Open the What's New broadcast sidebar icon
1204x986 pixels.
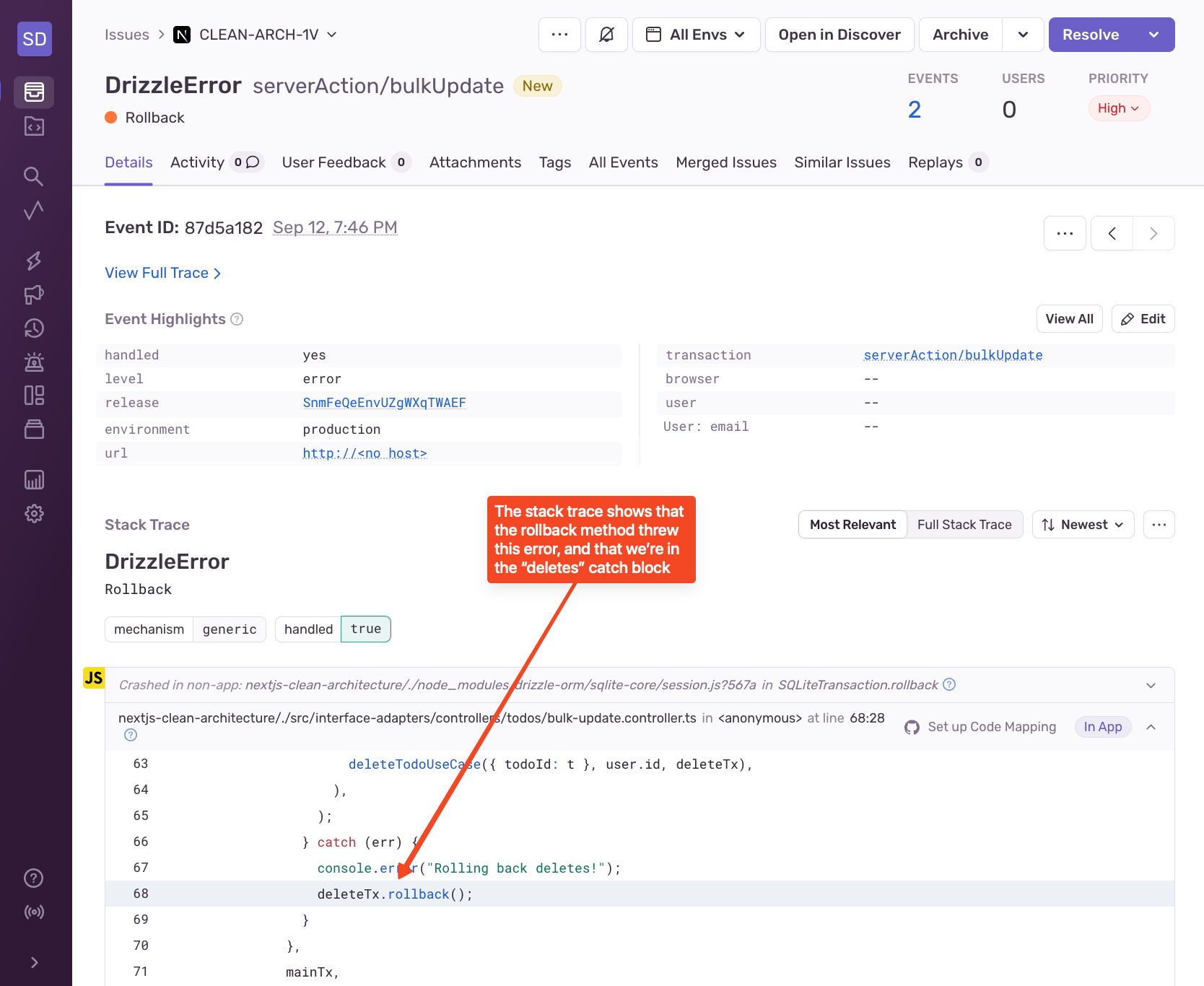pyautogui.click(x=34, y=912)
